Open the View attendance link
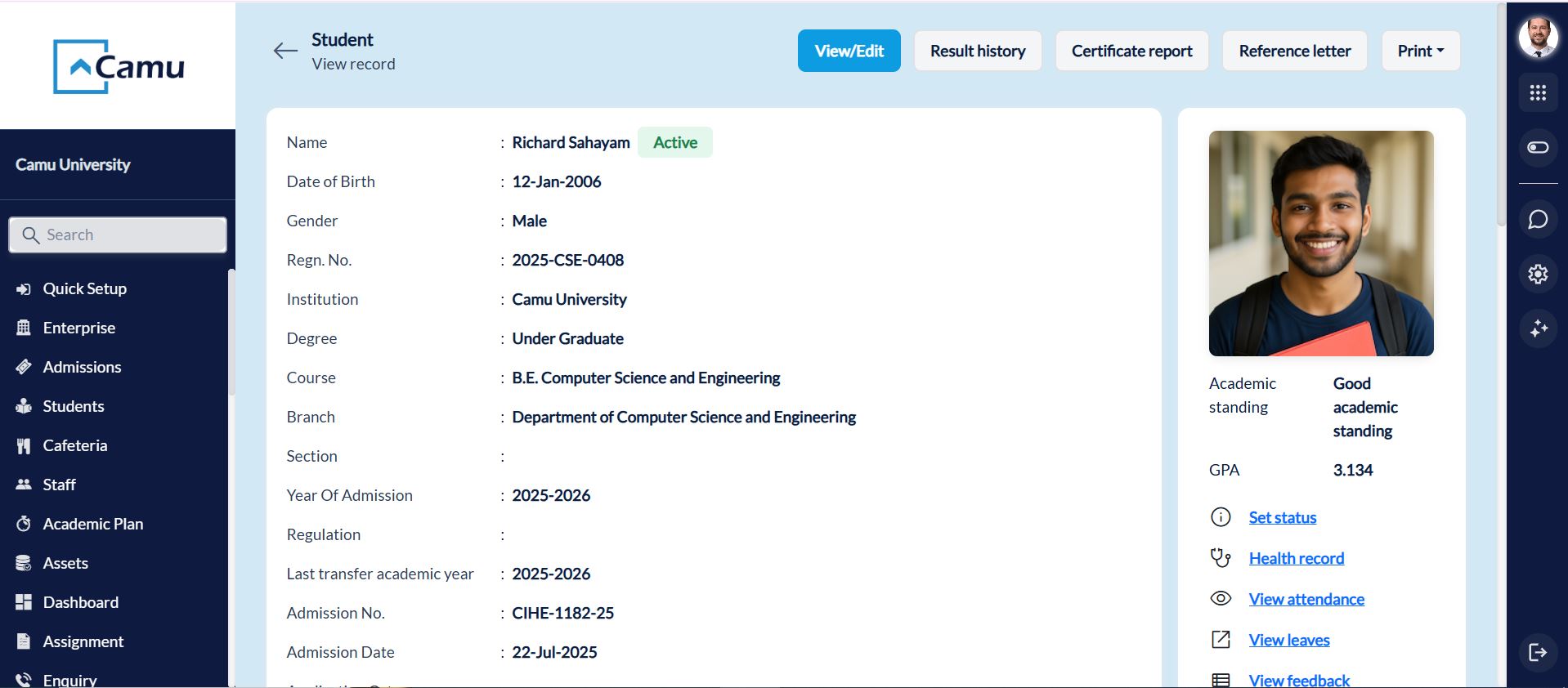The image size is (1568, 688). 1306,599
